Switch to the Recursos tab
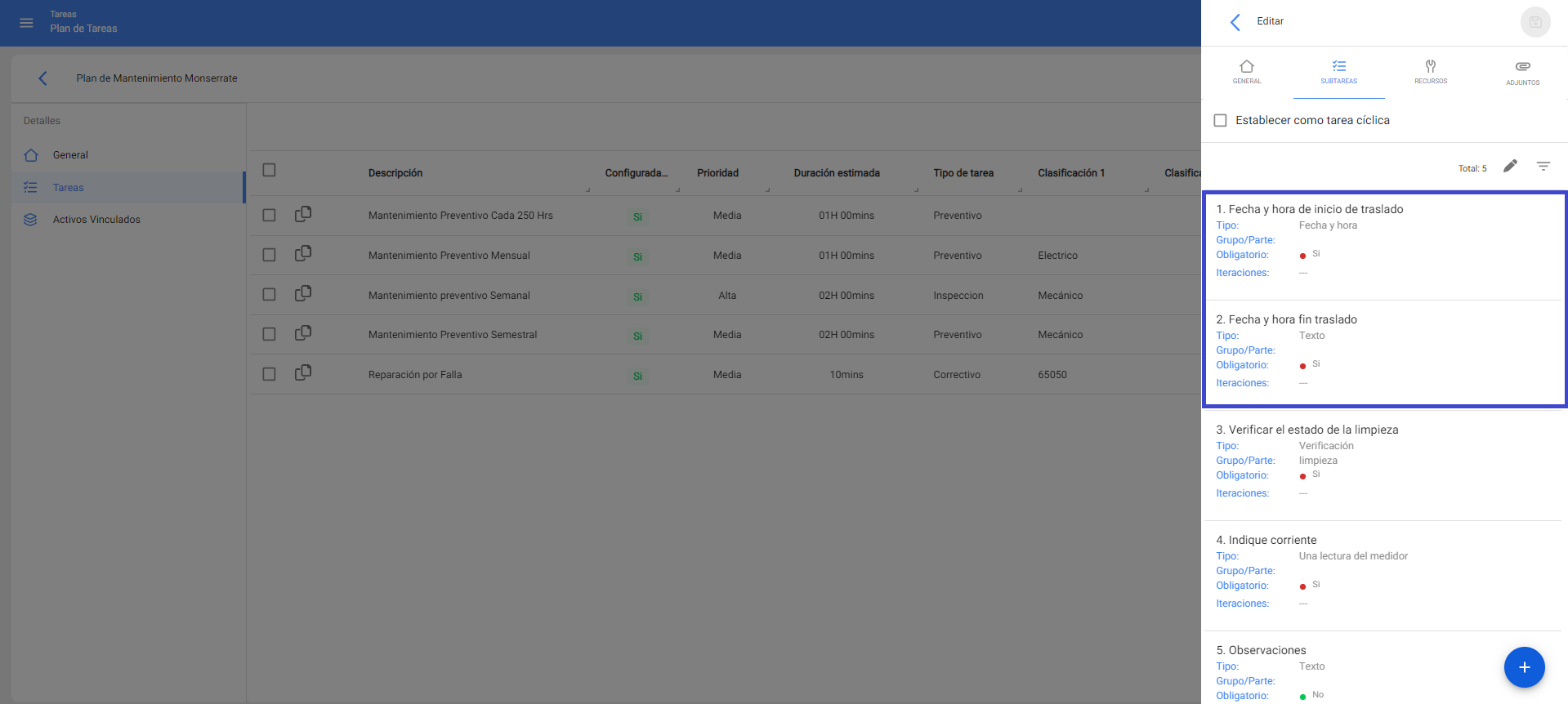Screen dimensions: 1568x704 point(1430,72)
